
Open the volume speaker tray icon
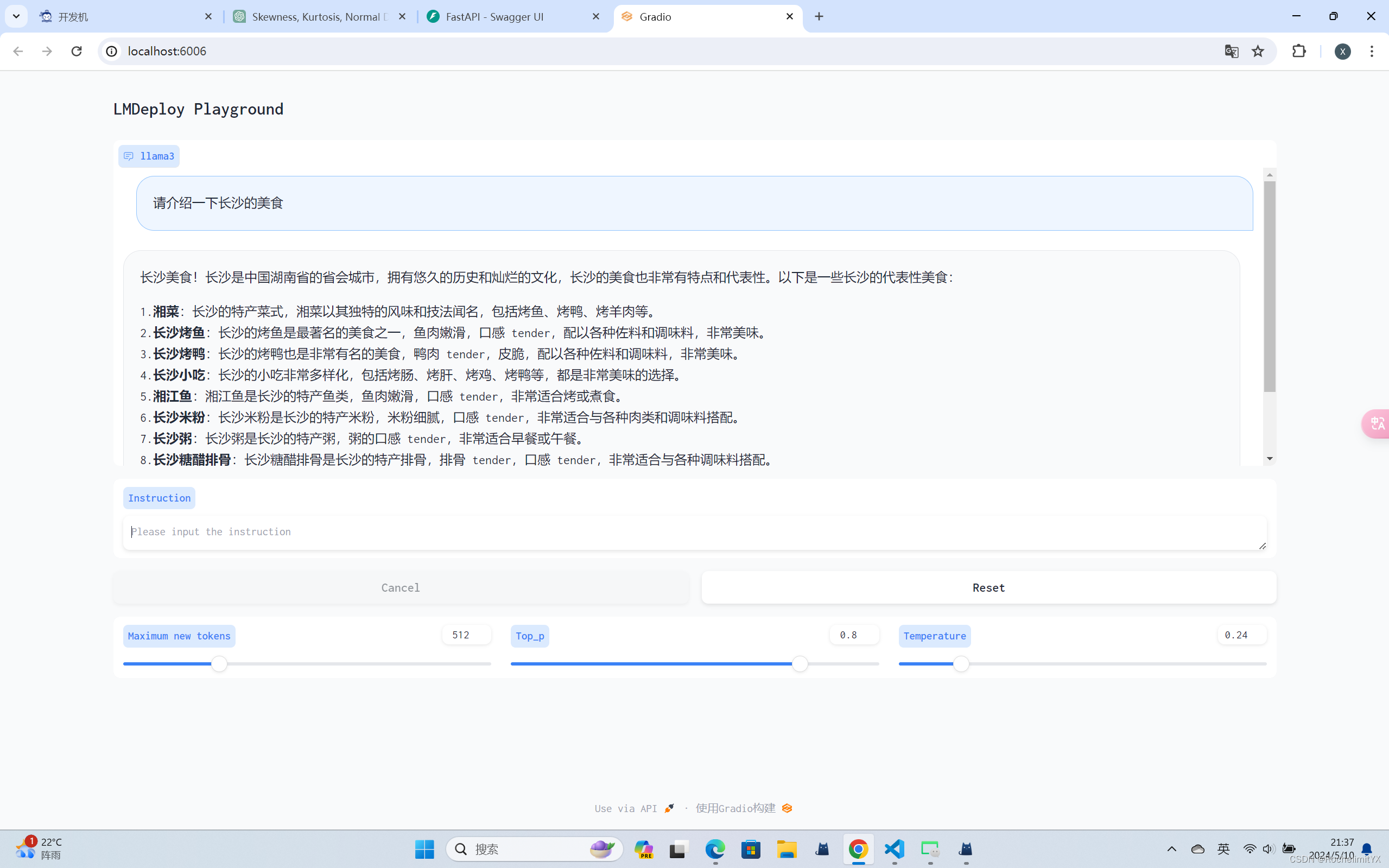coord(1268,849)
